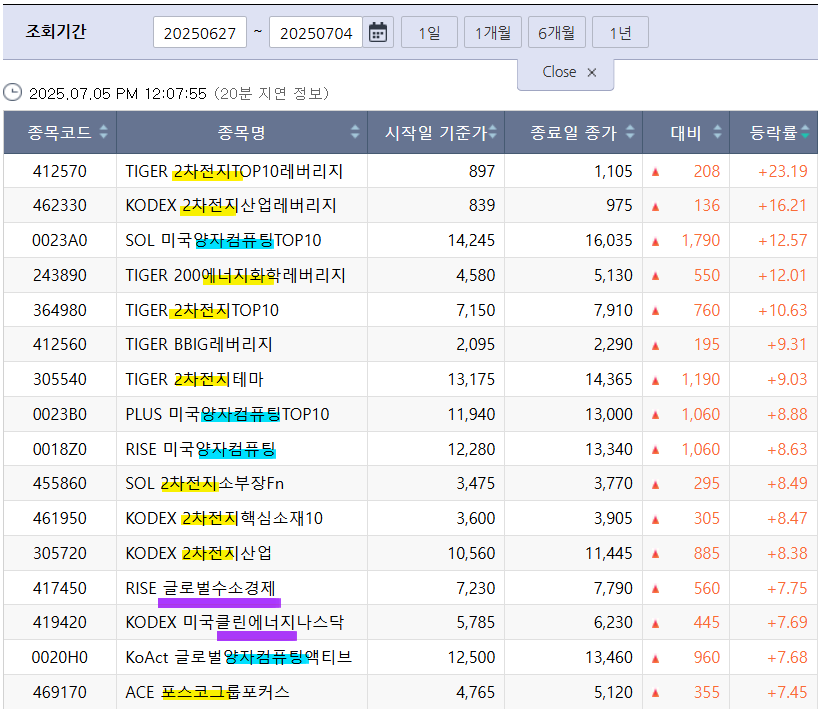This screenshot has height=709, width=818.
Task: Select the 1개월 period button
Action: 493,33
